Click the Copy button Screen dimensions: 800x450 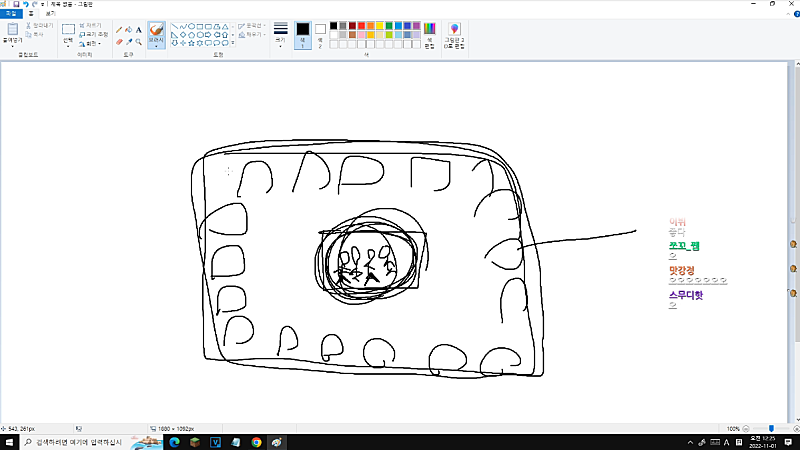(35, 35)
